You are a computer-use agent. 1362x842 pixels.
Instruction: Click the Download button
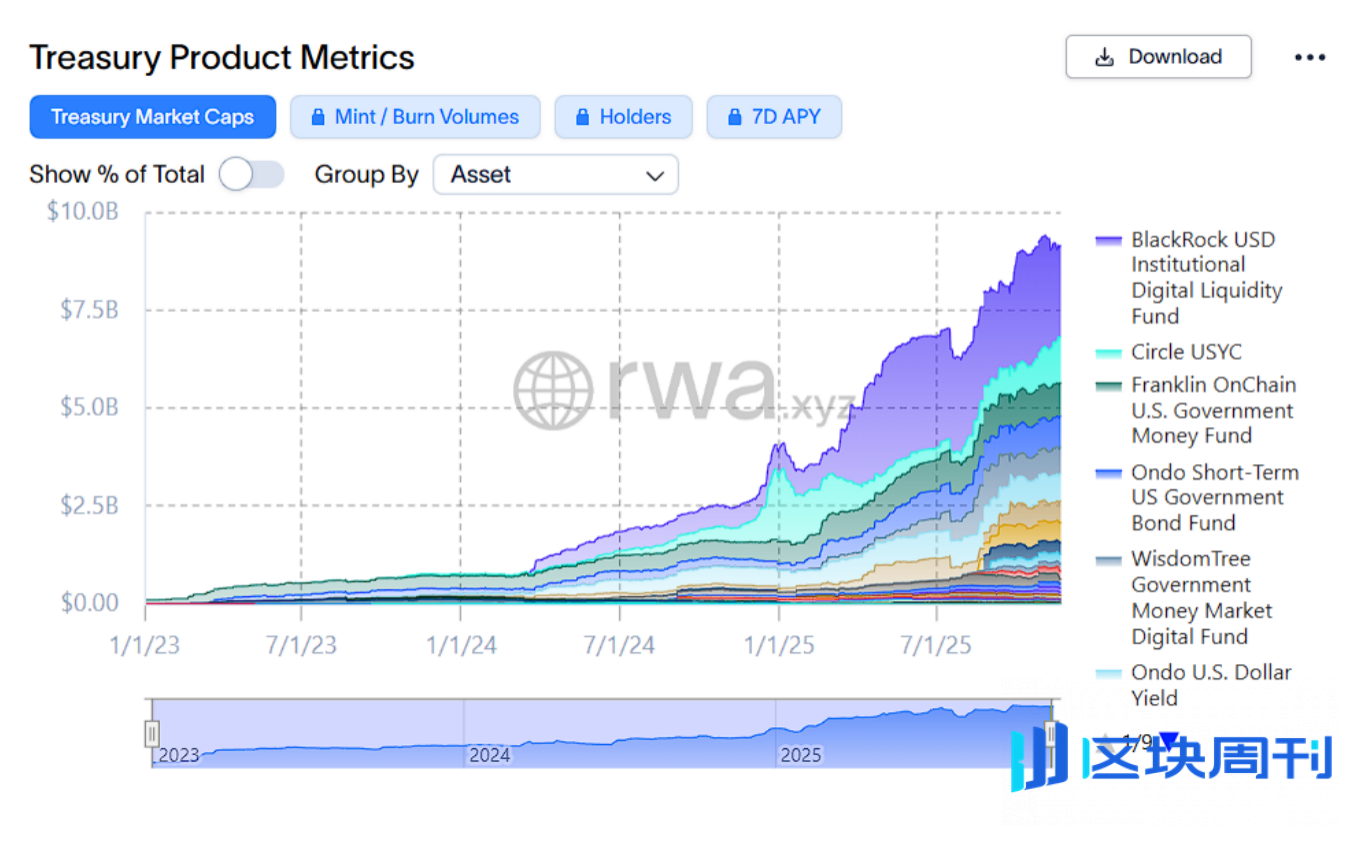tap(1158, 57)
